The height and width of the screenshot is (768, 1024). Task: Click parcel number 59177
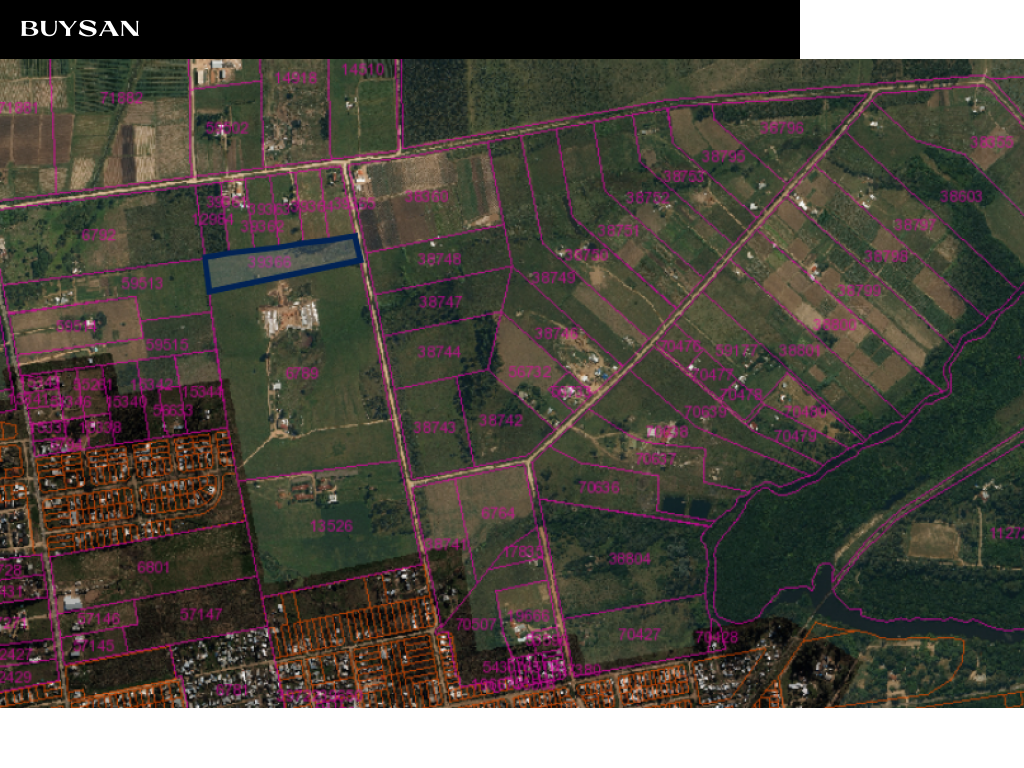[737, 351]
